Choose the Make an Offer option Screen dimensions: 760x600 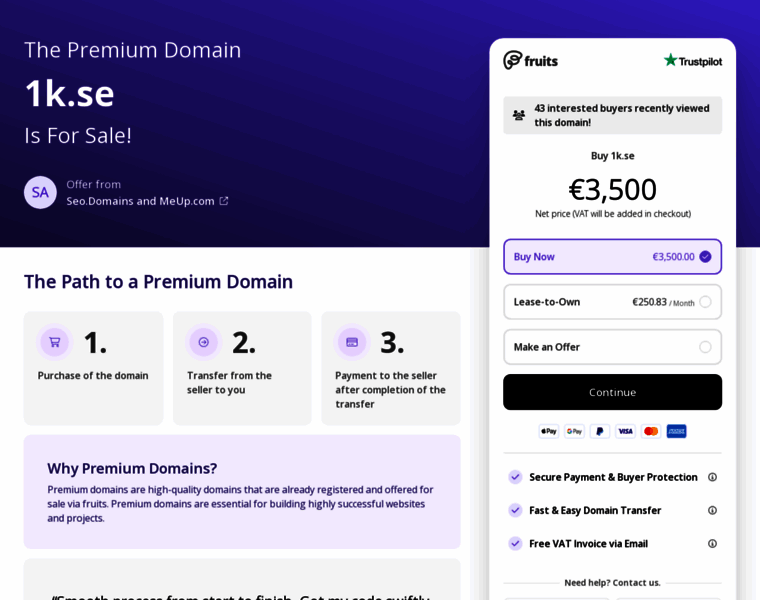[x=705, y=347]
